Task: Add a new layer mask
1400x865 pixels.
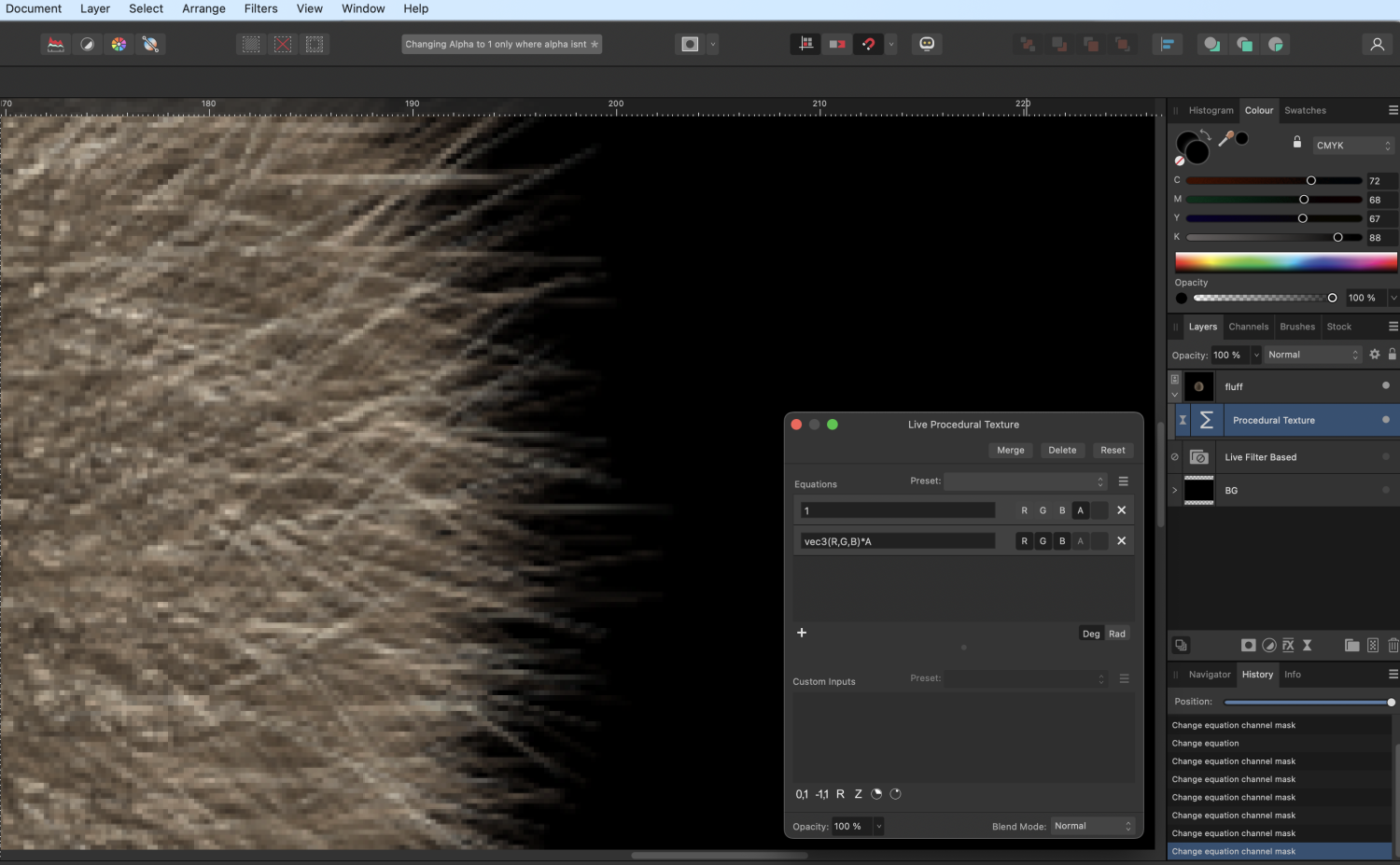Action: 1249,645
